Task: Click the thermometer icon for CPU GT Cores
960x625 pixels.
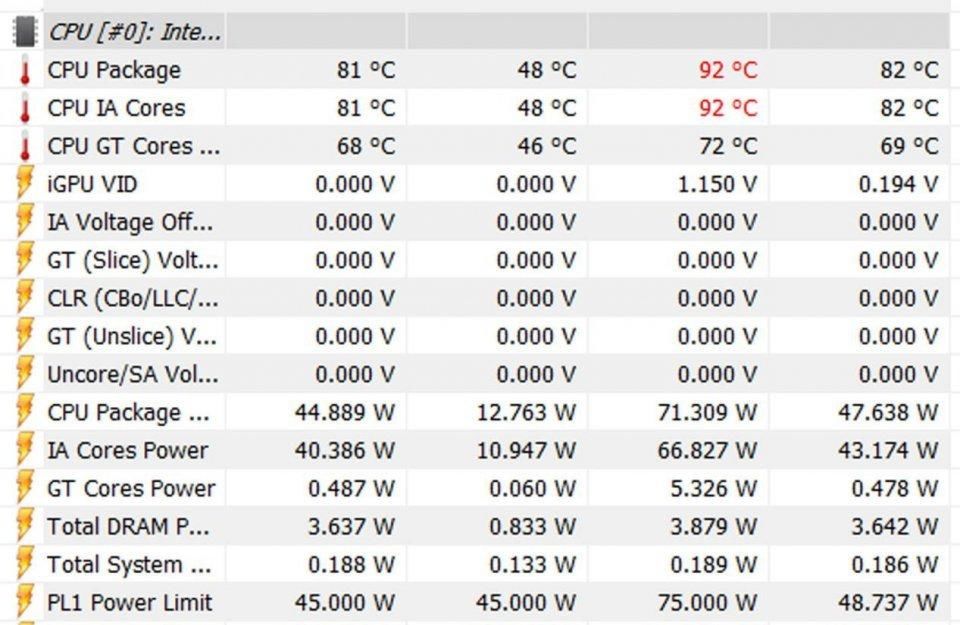Action: (25, 146)
